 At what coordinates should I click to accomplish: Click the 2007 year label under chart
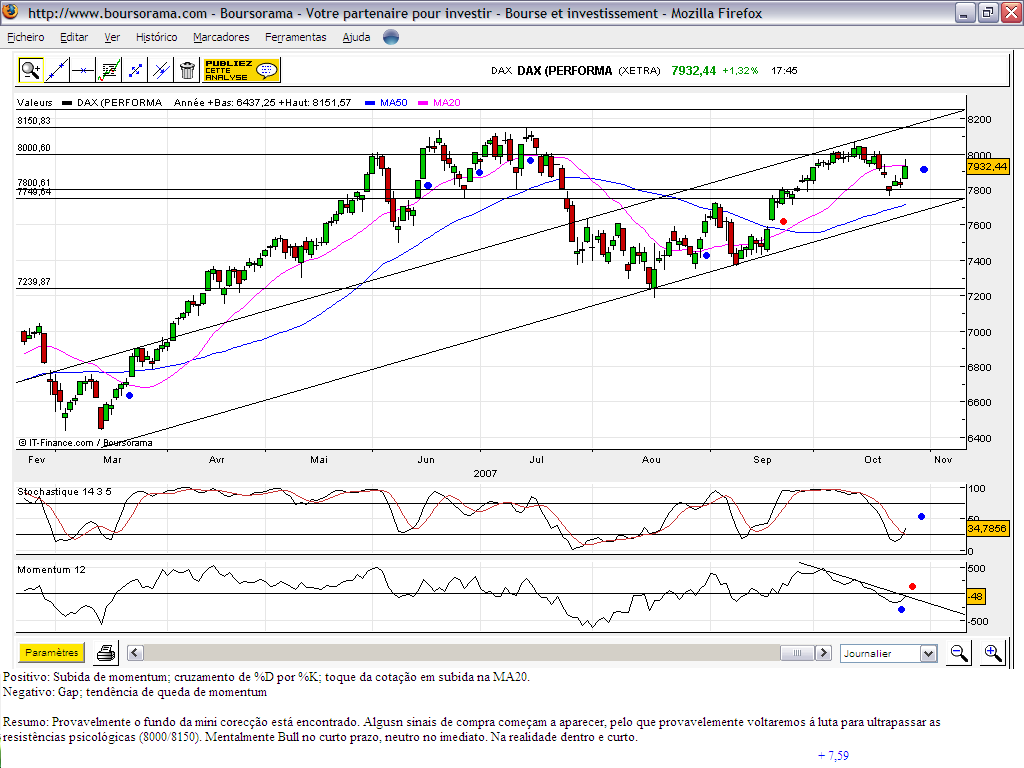tap(485, 473)
